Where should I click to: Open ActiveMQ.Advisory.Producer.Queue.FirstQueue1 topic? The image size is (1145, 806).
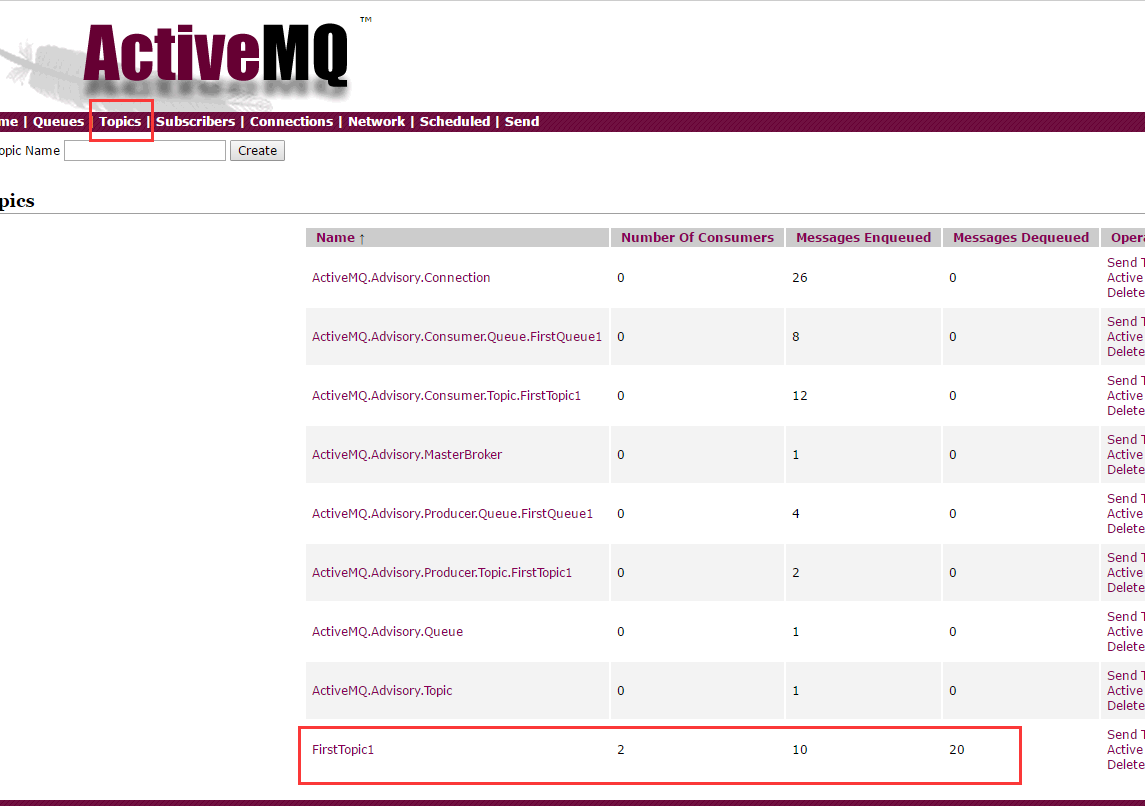452,514
